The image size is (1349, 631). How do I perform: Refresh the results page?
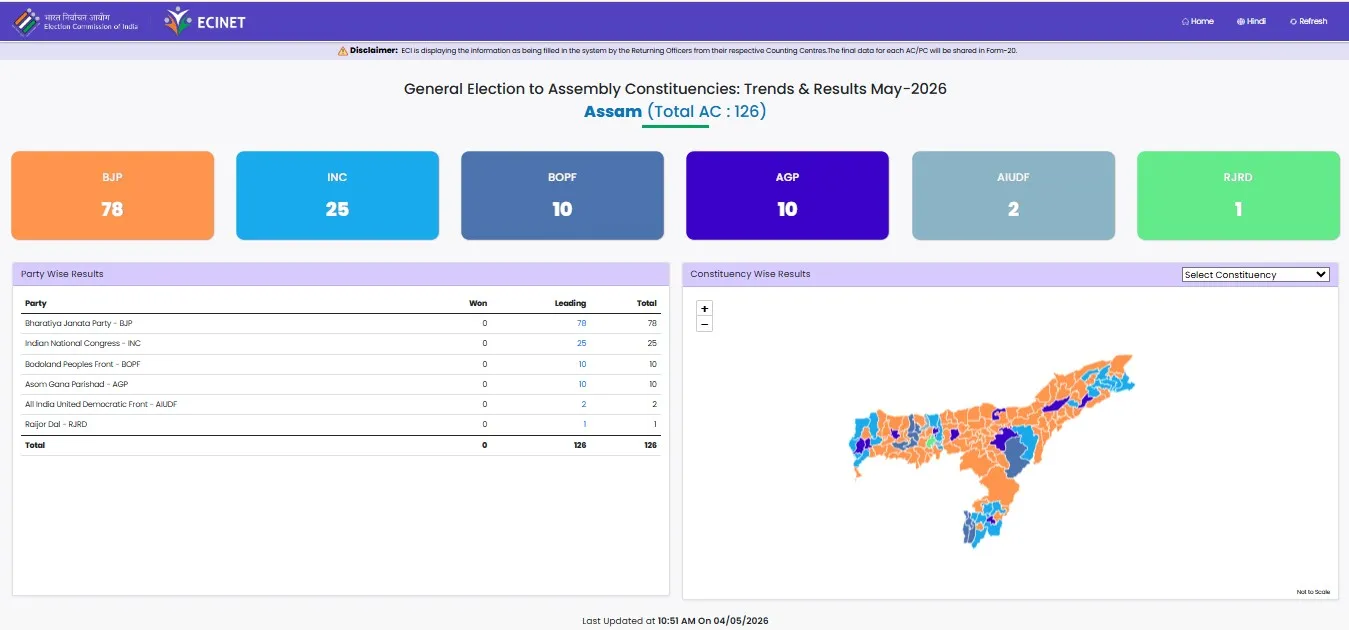point(1308,21)
